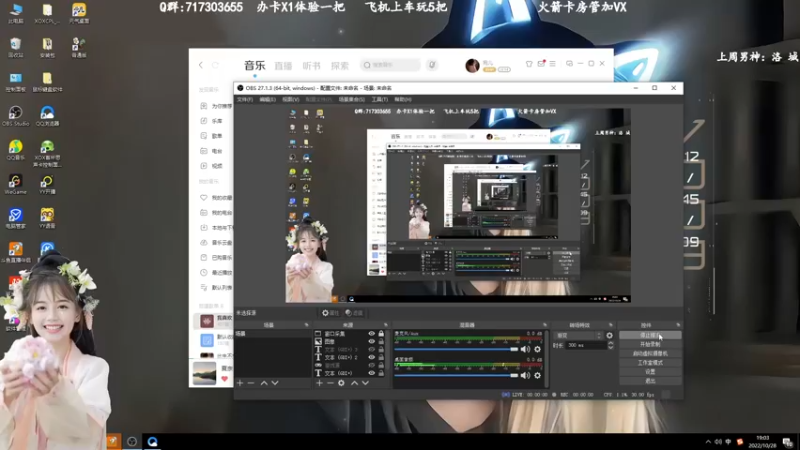Image resolution: width=800 pixels, height=450 pixels.
Task: Remove the selected scene with the minus icon
Action: click(x=251, y=383)
